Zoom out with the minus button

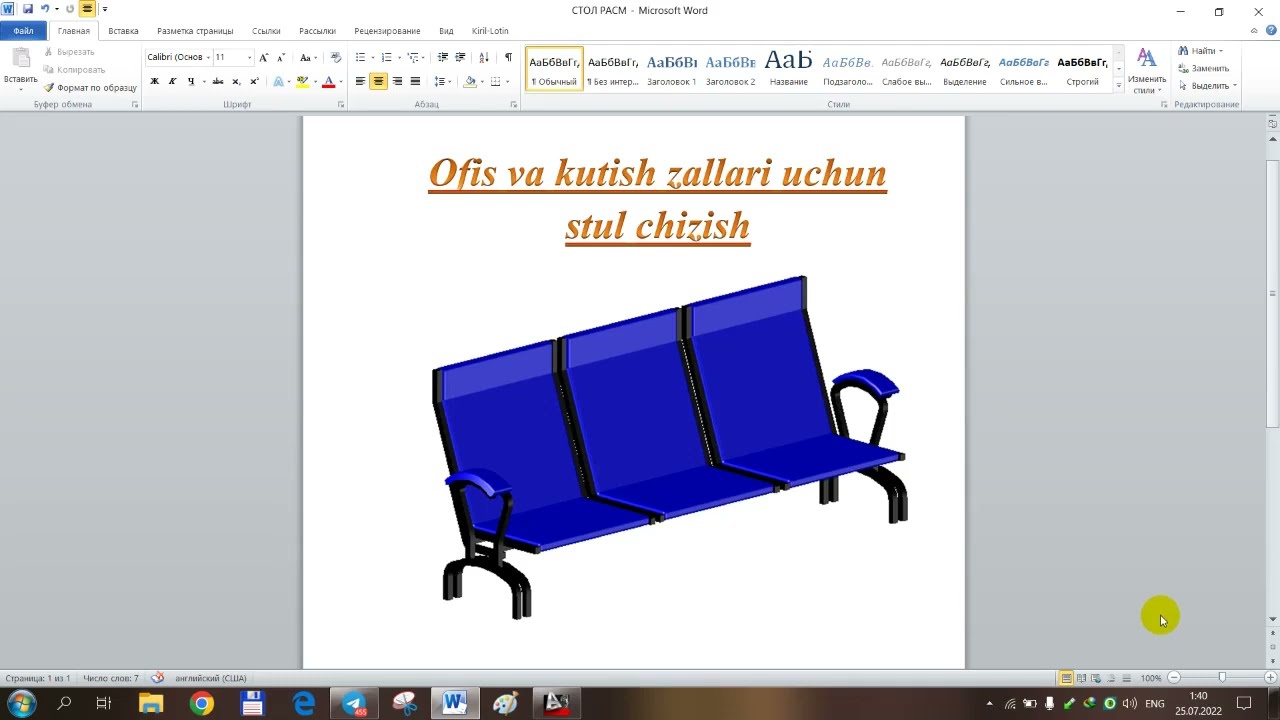point(1174,678)
